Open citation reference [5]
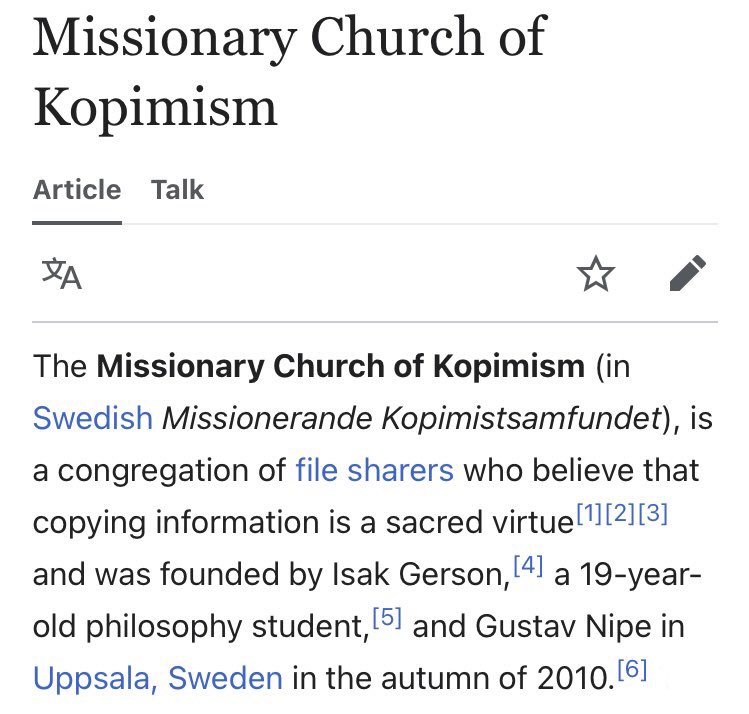 pos(387,617)
